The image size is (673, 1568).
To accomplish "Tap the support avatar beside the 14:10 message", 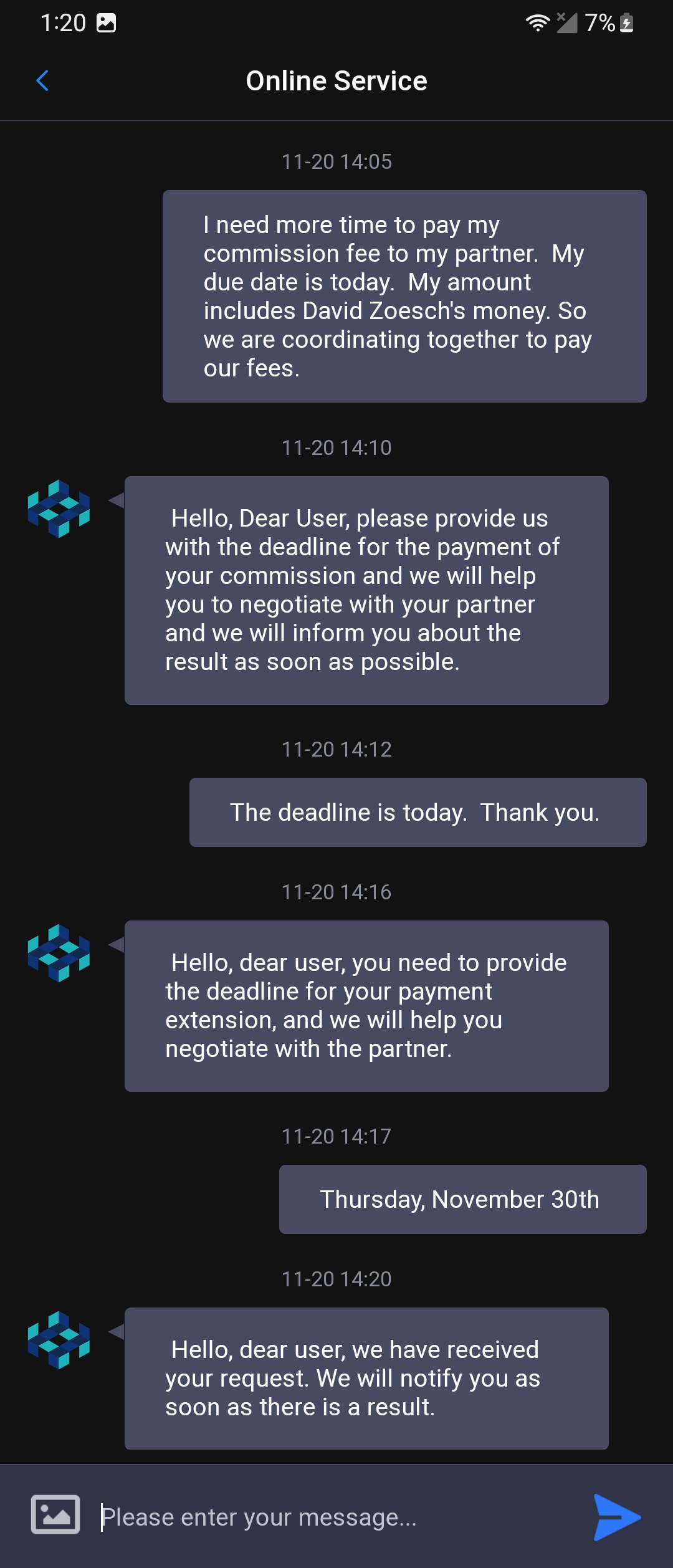I will point(59,509).
